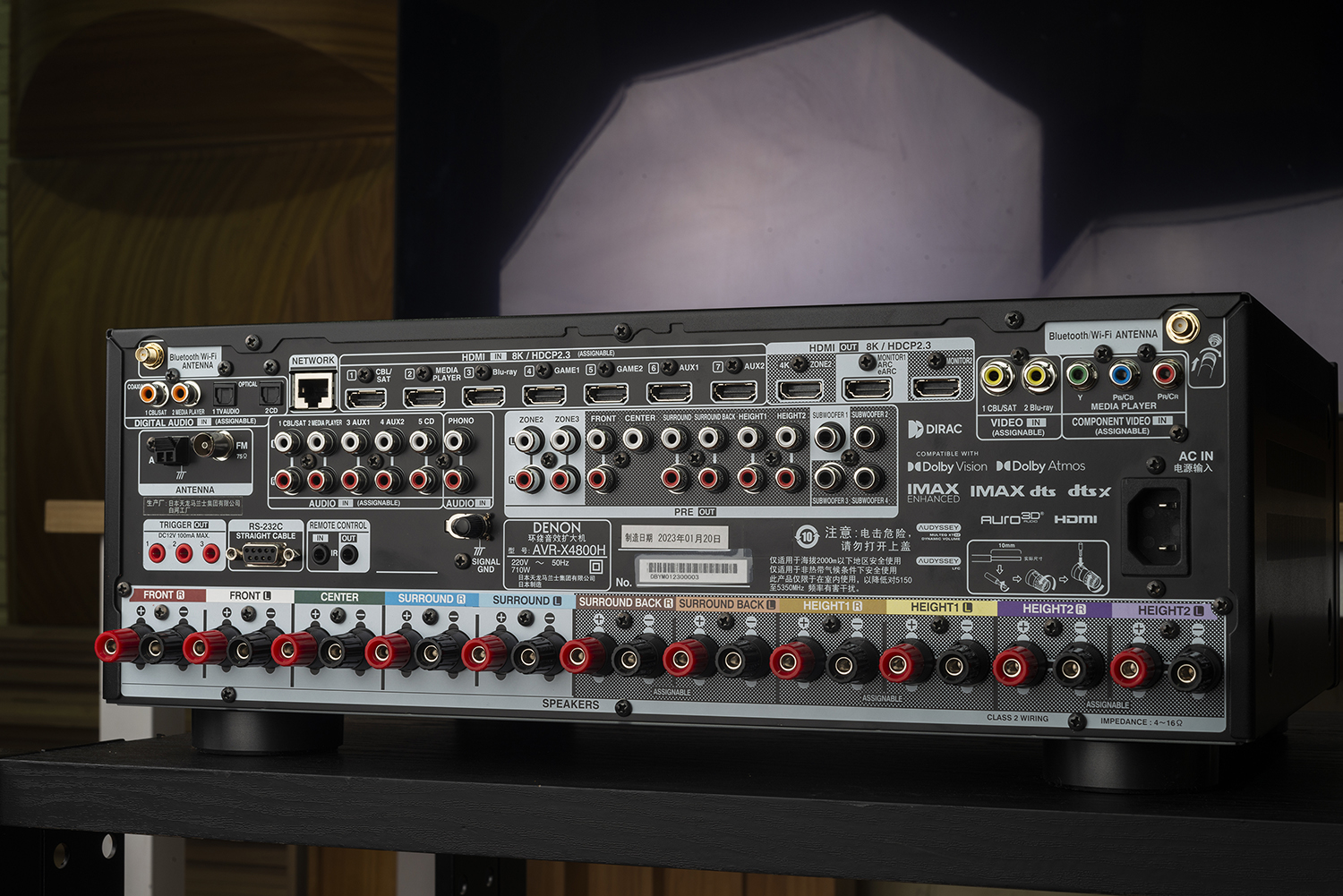The height and width of the screenshot is (896, 1343).
Task: Select HDMI input 5 GAME2 port
Action: click(606, 393)
